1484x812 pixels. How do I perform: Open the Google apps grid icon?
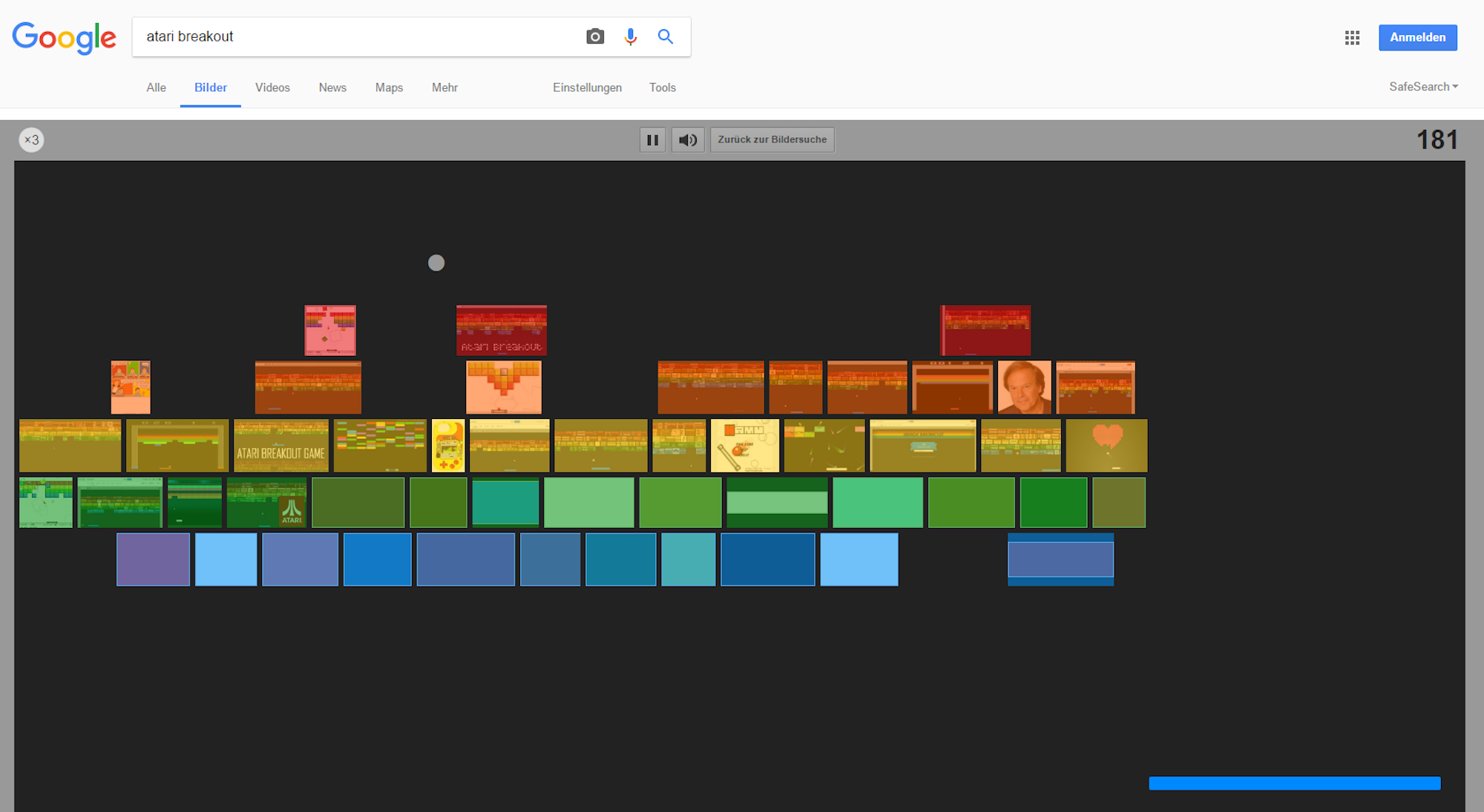(1352, 38)
